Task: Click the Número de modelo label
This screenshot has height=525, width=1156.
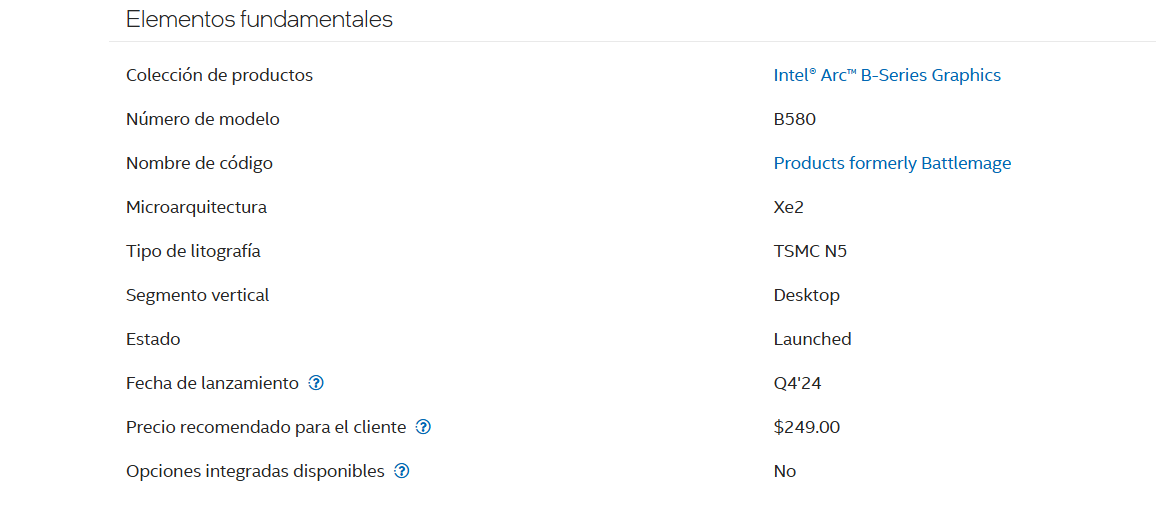Action: click(x=203, y=119)
